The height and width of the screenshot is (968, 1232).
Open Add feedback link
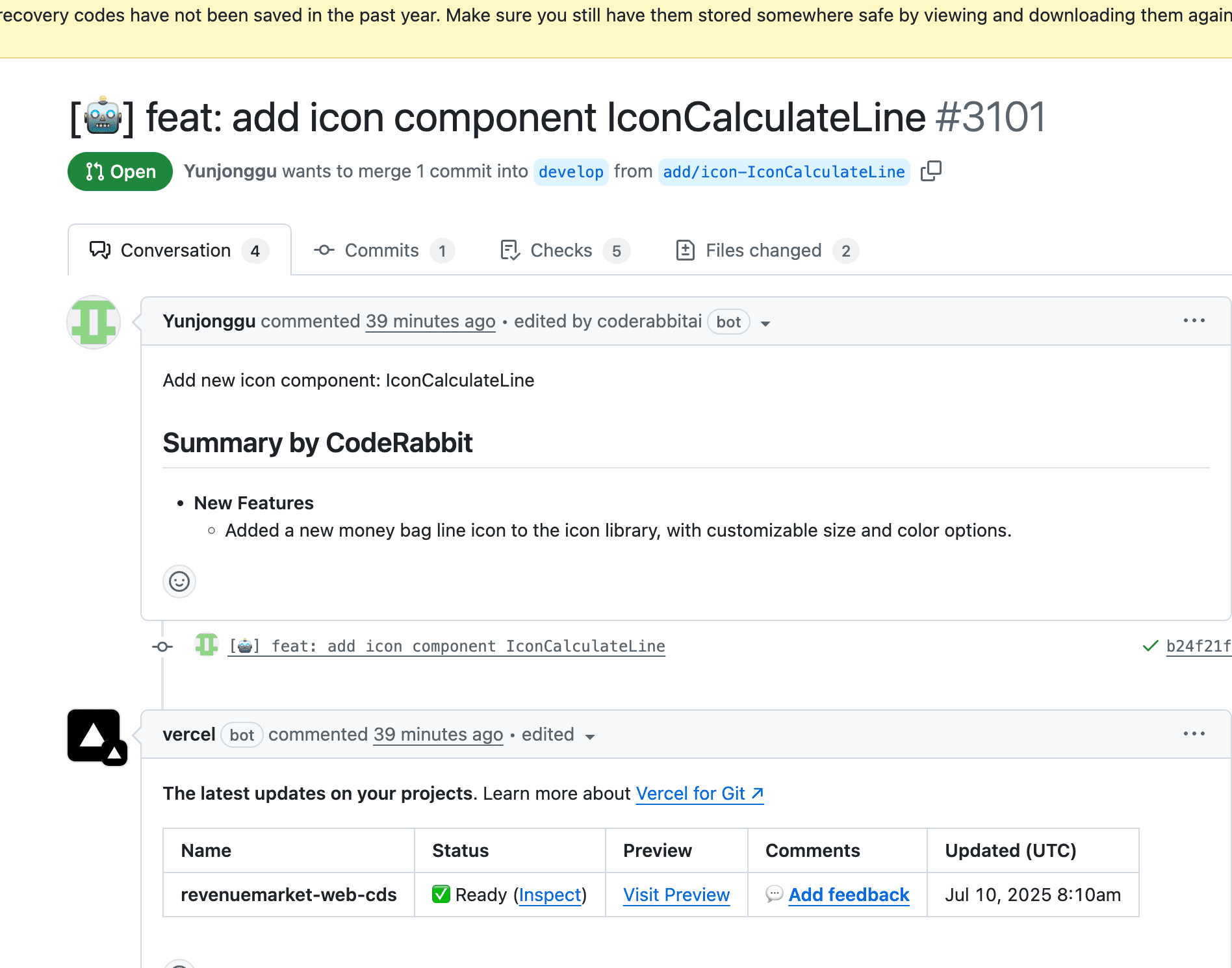[849, 895]
